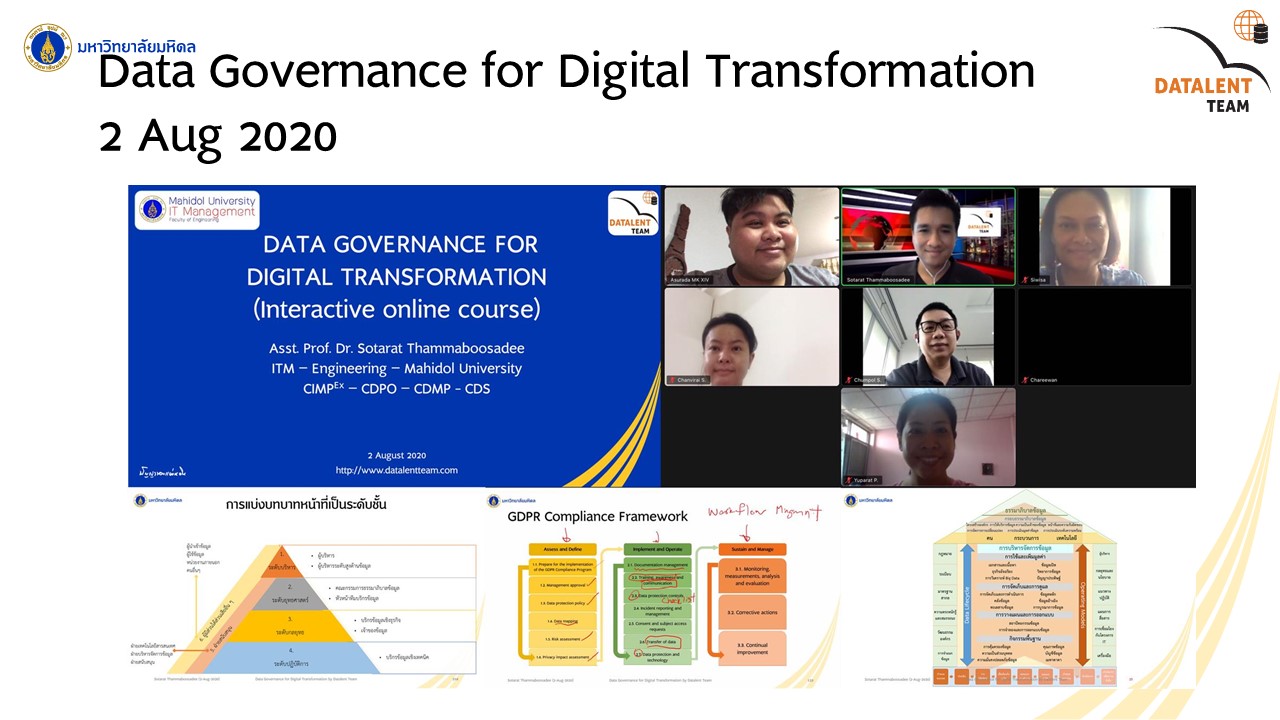Select Chanvirai S. video tile
Viewport: 1280px width, 720px height.
point(752,336)
